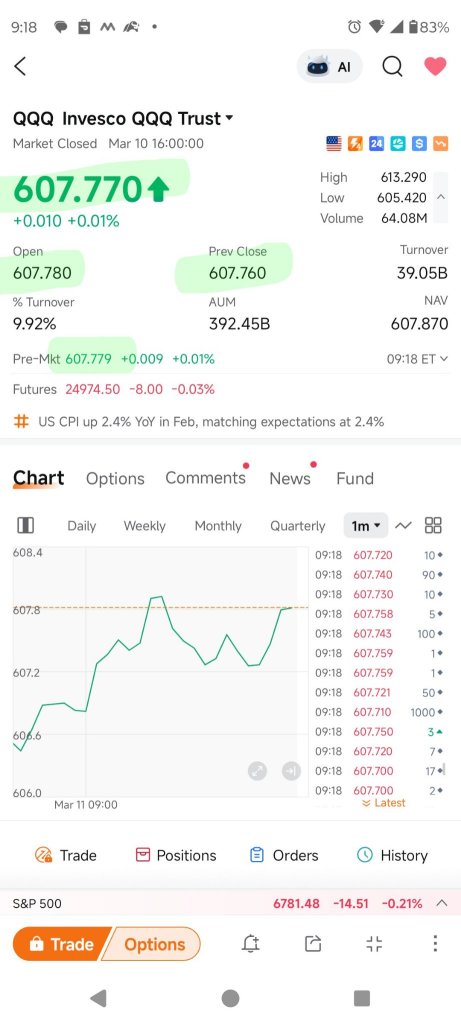461x1024 pixels.
Task: Tap the Positions shortcut
Action: pos(176,856)
